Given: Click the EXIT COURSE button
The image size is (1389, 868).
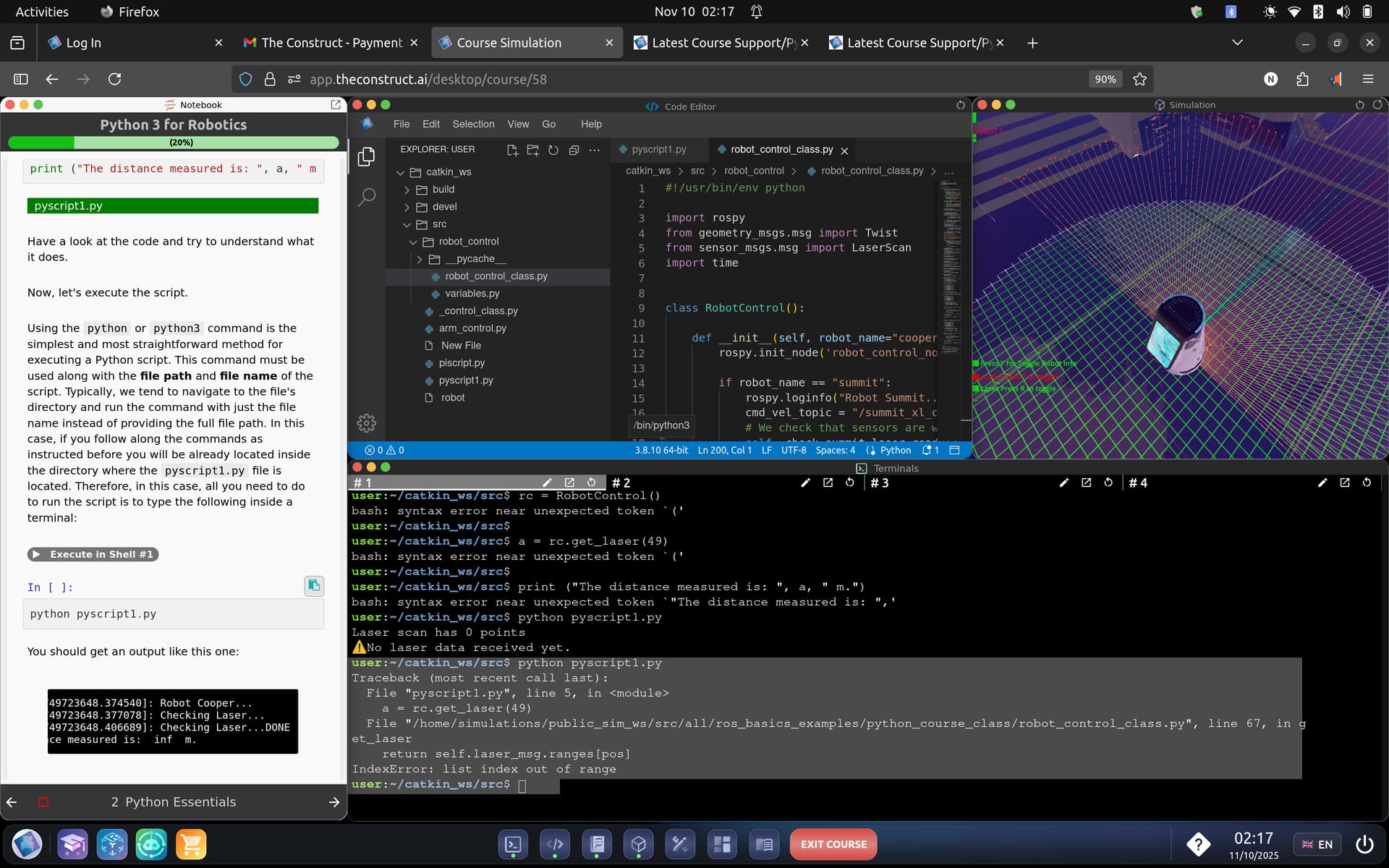Looking at the screenshot, I should tap(833, 844).
